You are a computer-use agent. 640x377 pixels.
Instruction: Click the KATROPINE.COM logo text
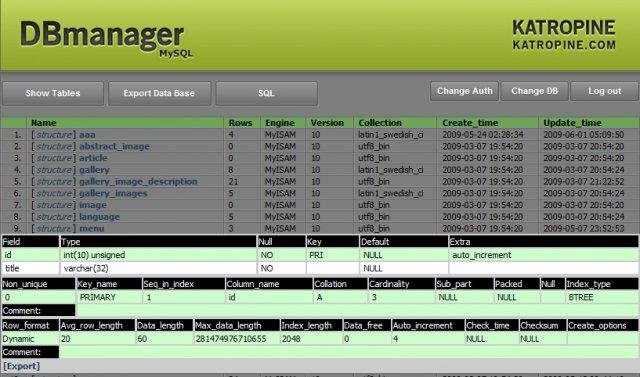click(564, 45)
